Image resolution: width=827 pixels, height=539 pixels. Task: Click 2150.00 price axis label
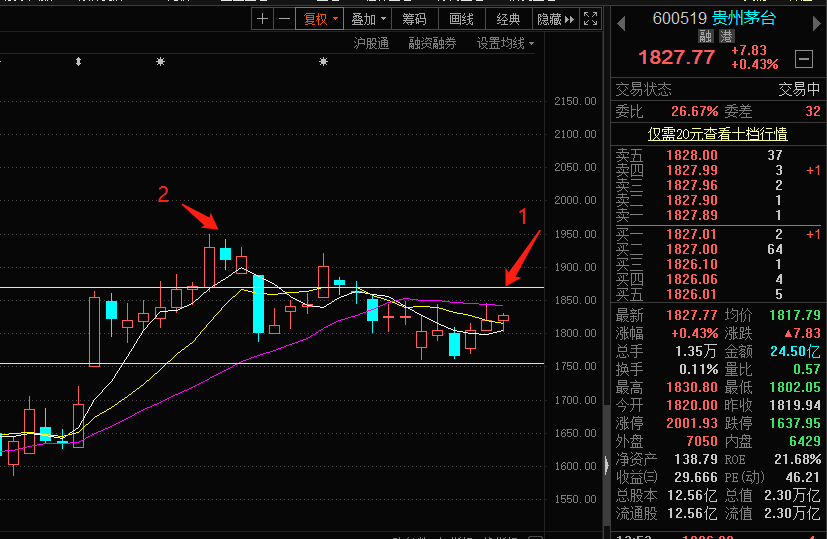(x=575, y=101)
